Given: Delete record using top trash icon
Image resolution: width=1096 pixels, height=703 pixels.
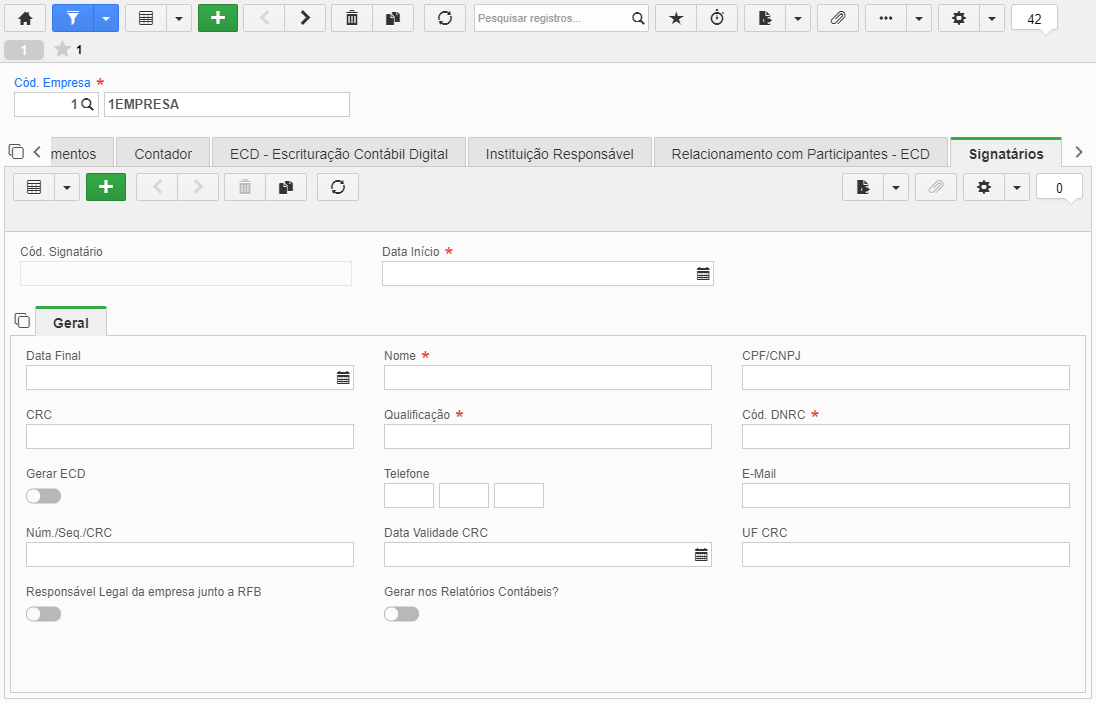Looking at the screenshot, I should (352, 18).
